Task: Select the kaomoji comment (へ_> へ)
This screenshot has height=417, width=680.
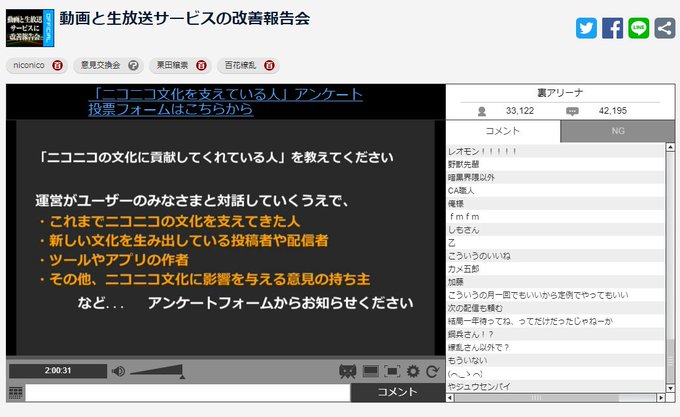Action: (x=555, y=373)
